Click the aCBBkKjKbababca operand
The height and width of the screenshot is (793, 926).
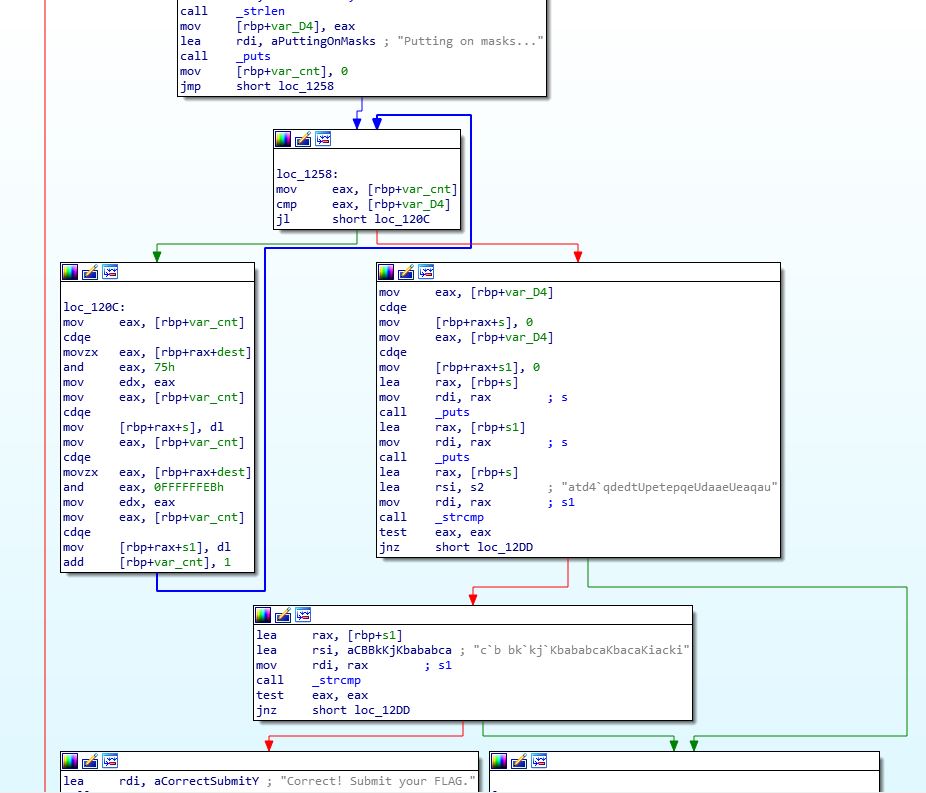tap(399, 650)
